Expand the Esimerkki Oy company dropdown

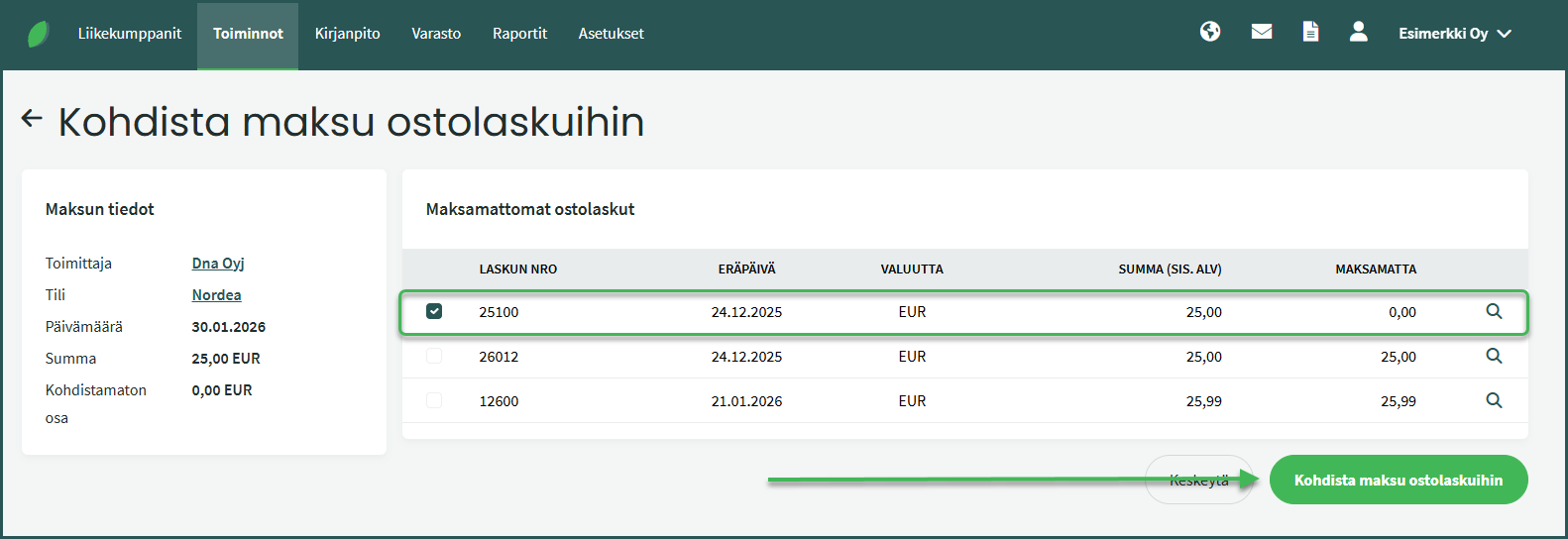tap(1454, 34)
